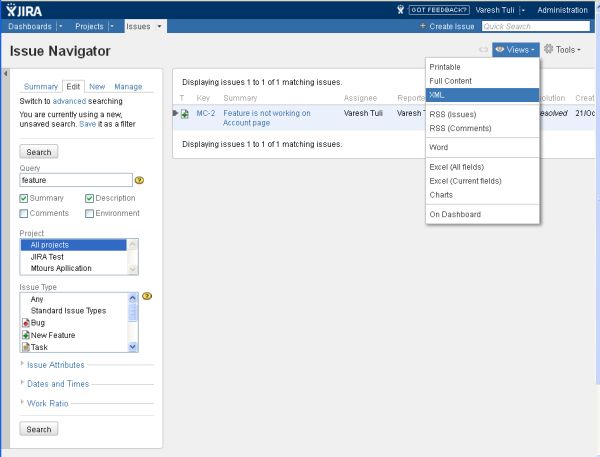Click Create Issue link

447,26
